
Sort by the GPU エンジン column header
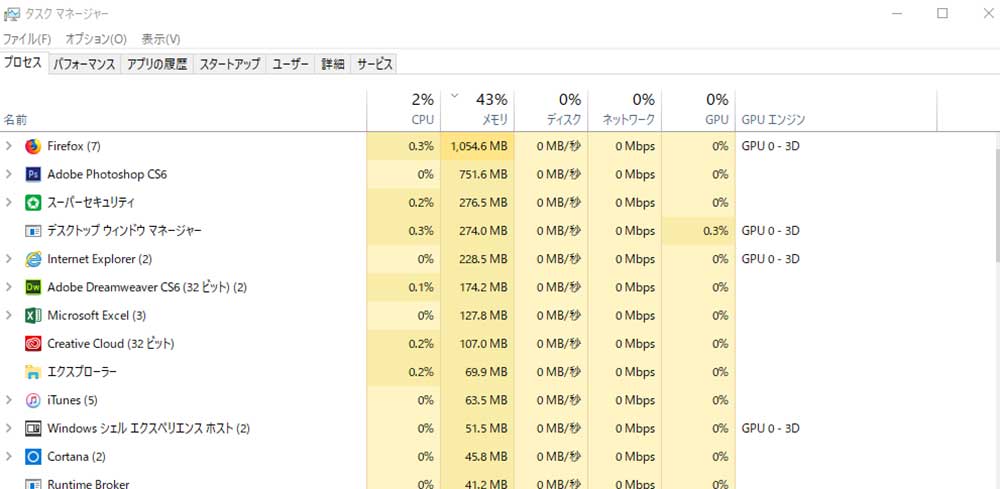[836, 110]
